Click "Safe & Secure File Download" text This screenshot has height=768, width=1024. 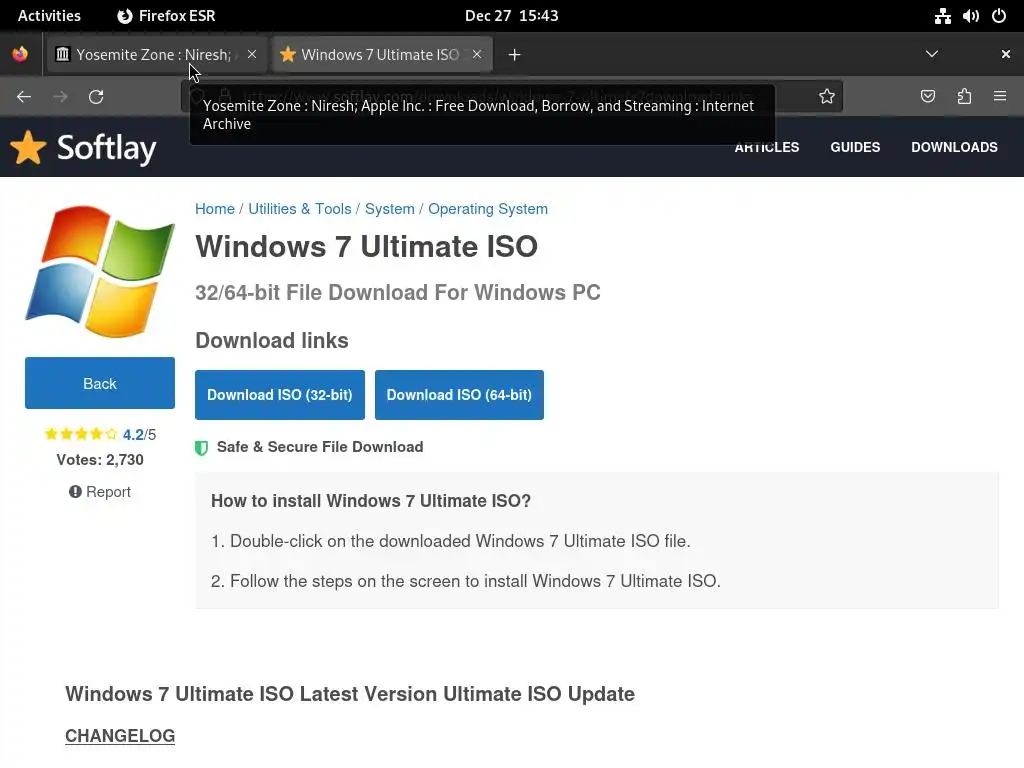(320, 447)
